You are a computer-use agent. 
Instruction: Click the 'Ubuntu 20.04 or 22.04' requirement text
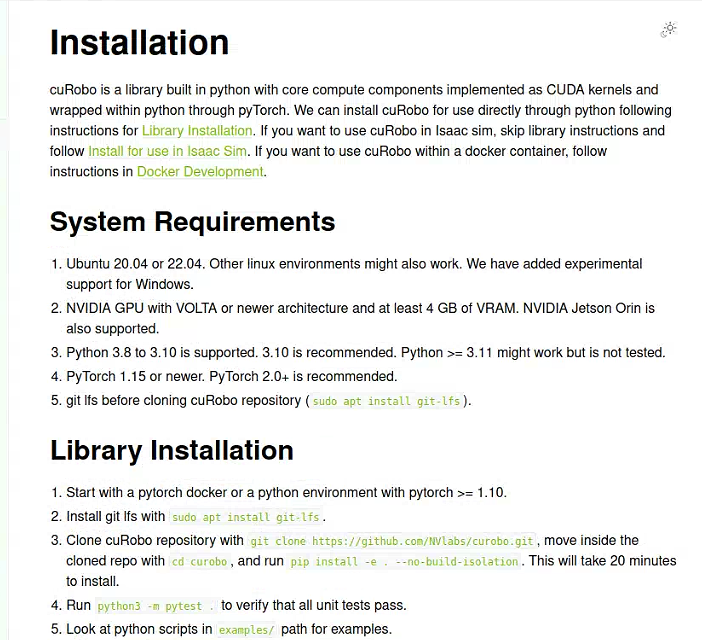pos(135,264)
